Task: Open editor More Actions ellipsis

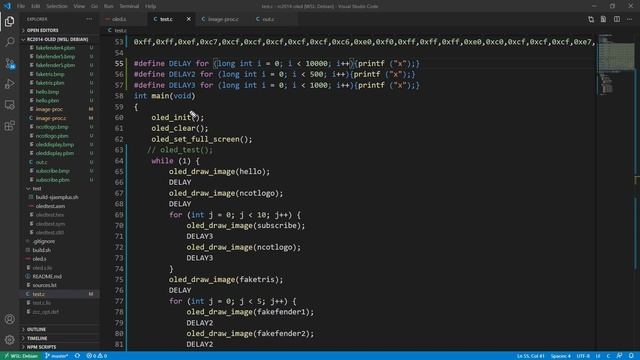Action: 629,19
